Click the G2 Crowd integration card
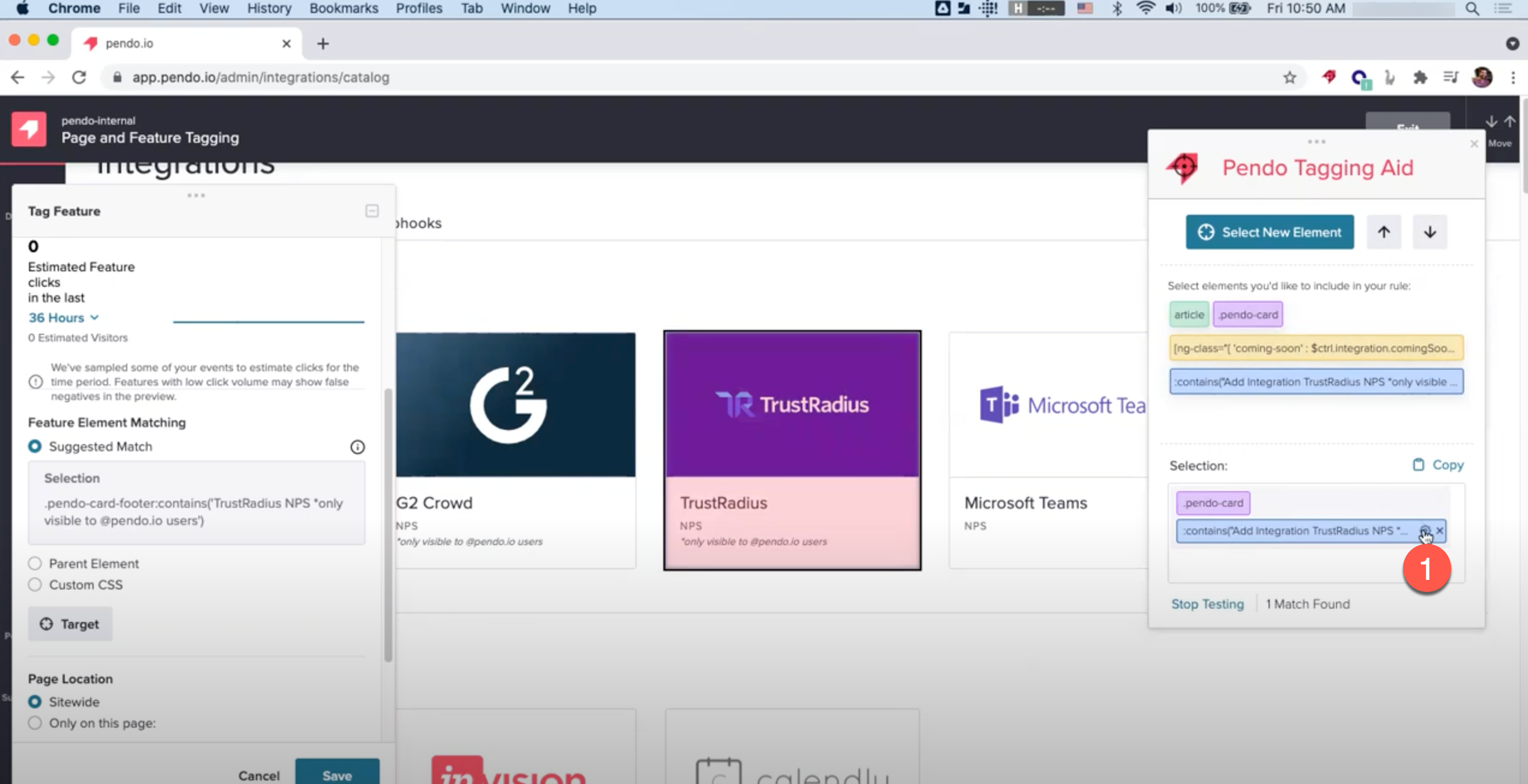 point(515,450)
